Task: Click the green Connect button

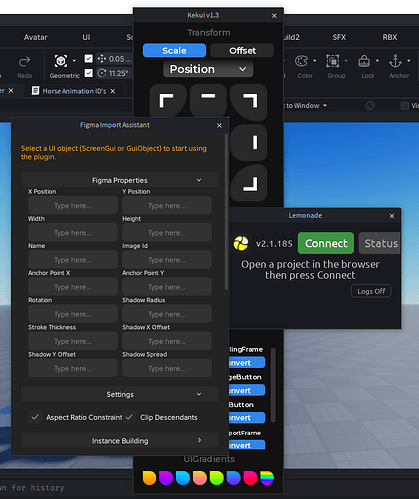Action: pos(326,243)
